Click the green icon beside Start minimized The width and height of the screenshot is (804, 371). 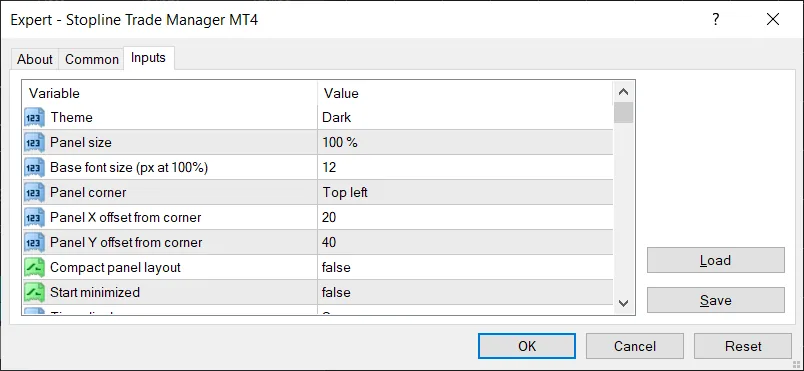click(34, 292)
